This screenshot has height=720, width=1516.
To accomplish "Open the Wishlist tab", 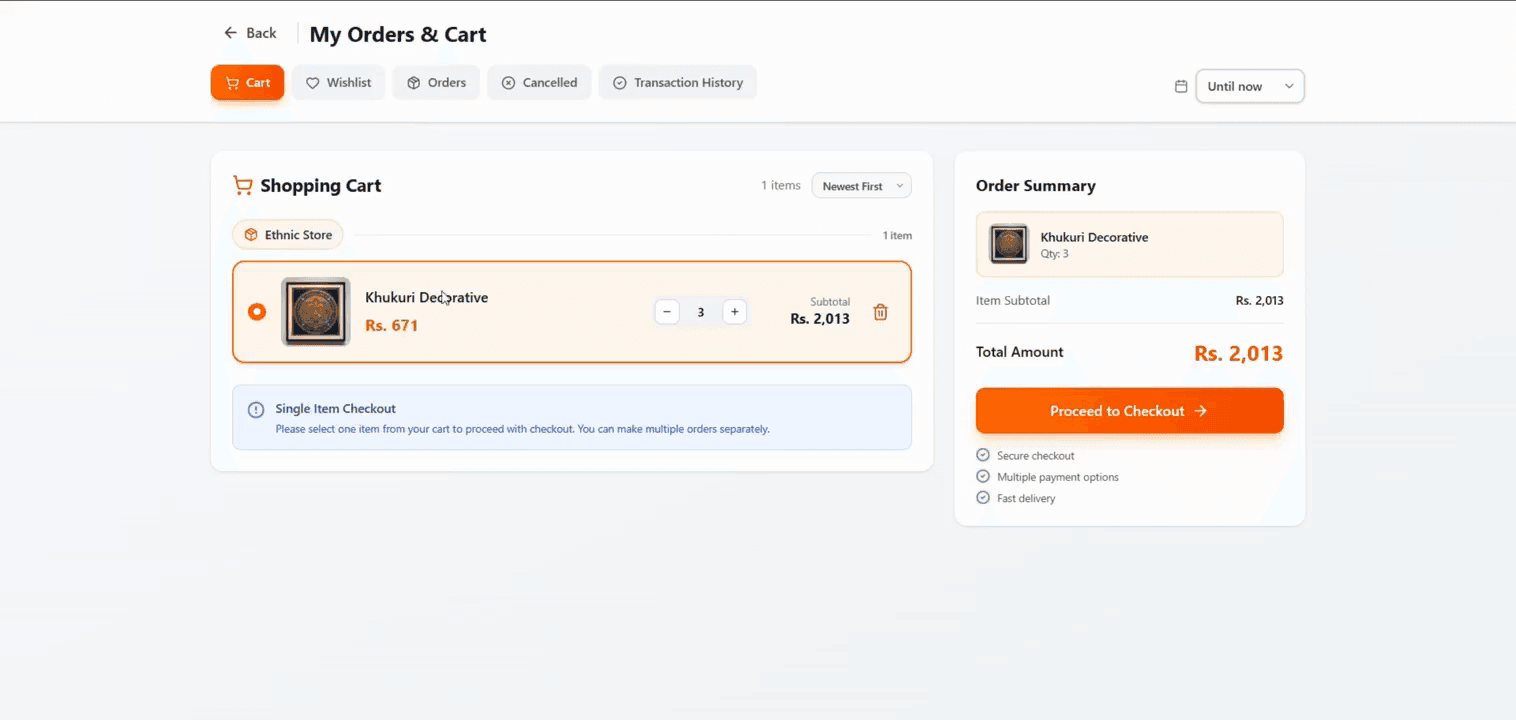I will (338, 83).
